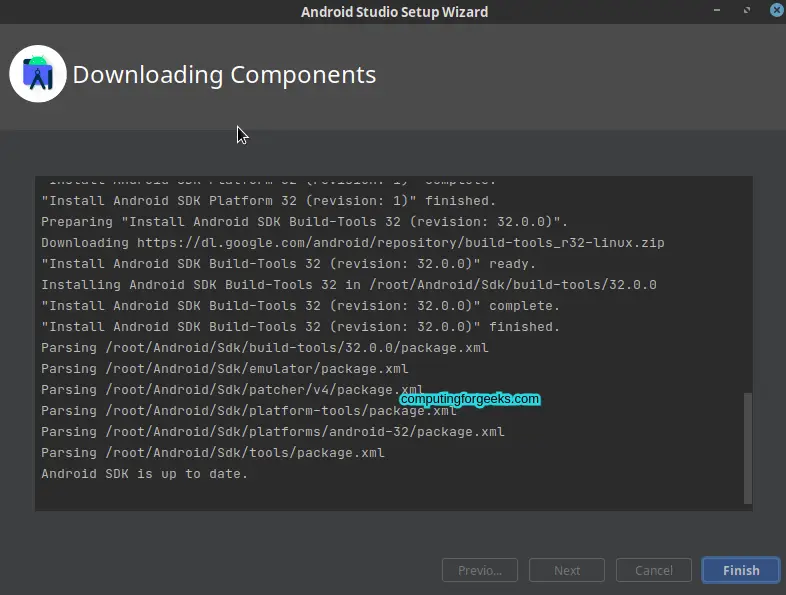Close the Setup Wizard window
The width and height of the screenshot is (786, 595).
click(x=776, y=10)
